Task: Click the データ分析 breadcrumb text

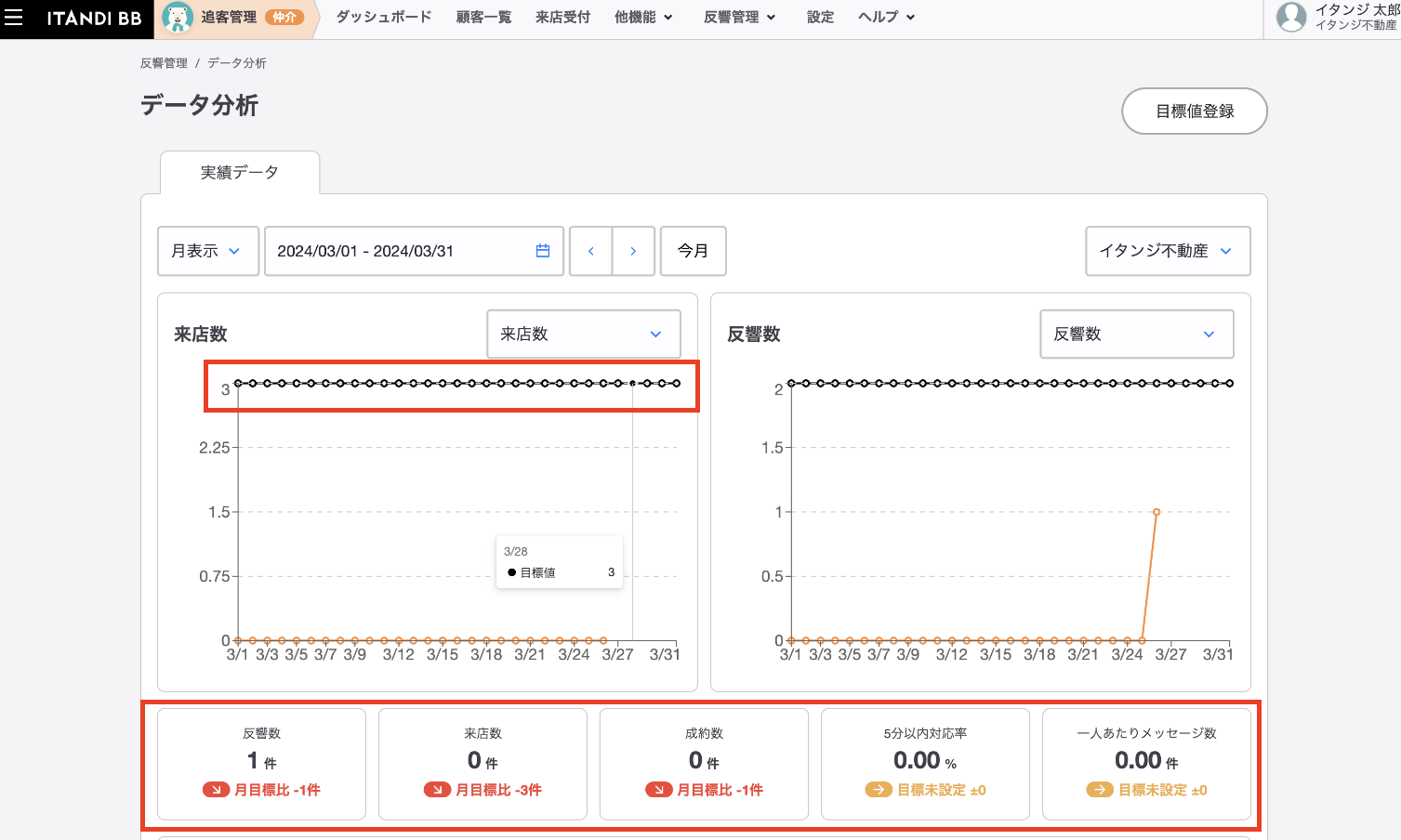Action: pyautogui.click(x=236, y=63)
